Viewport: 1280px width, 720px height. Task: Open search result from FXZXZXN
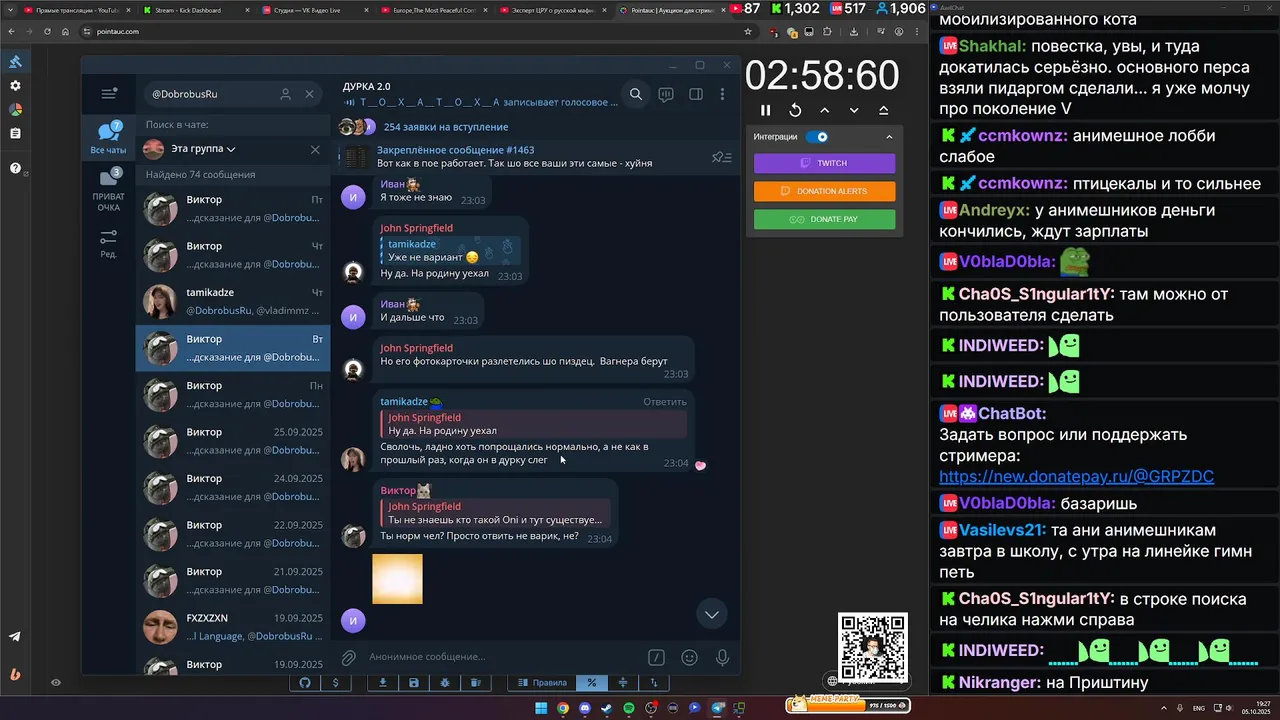tap(233, 627)
